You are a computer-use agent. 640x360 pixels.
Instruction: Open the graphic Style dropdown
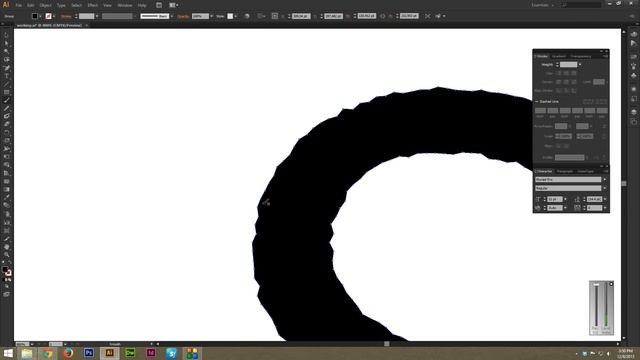[236, 16]
